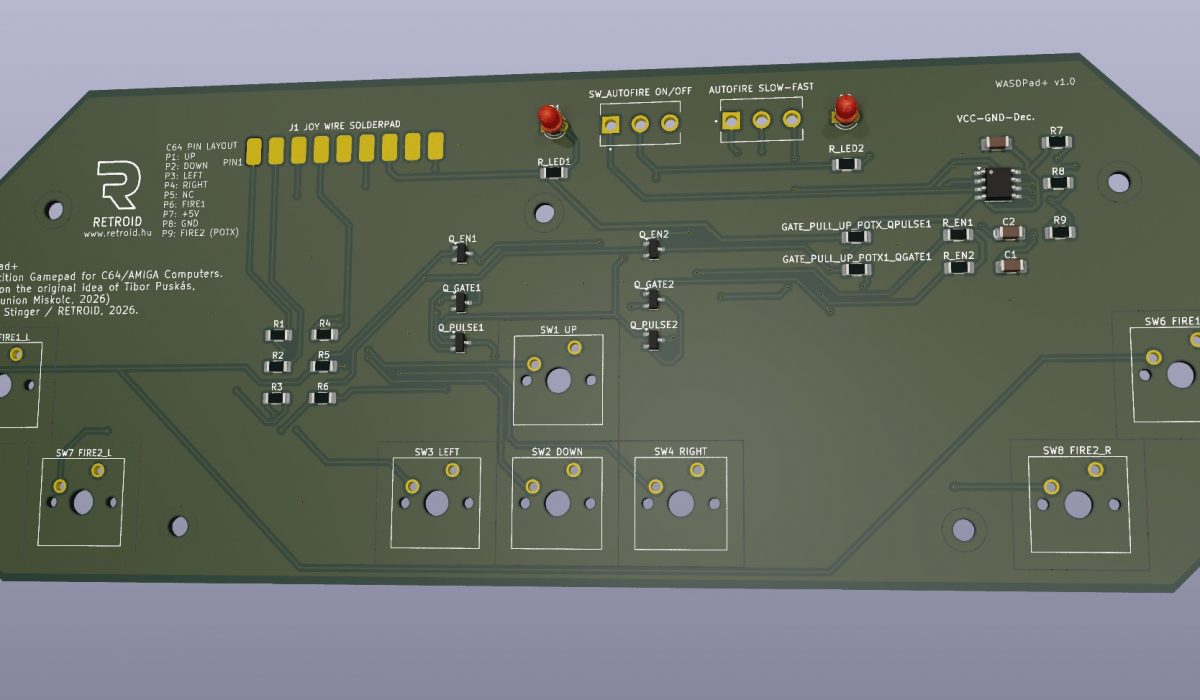
Task: Select the SW2 DOWN switch footprint
Action: [x=557, y=503]
